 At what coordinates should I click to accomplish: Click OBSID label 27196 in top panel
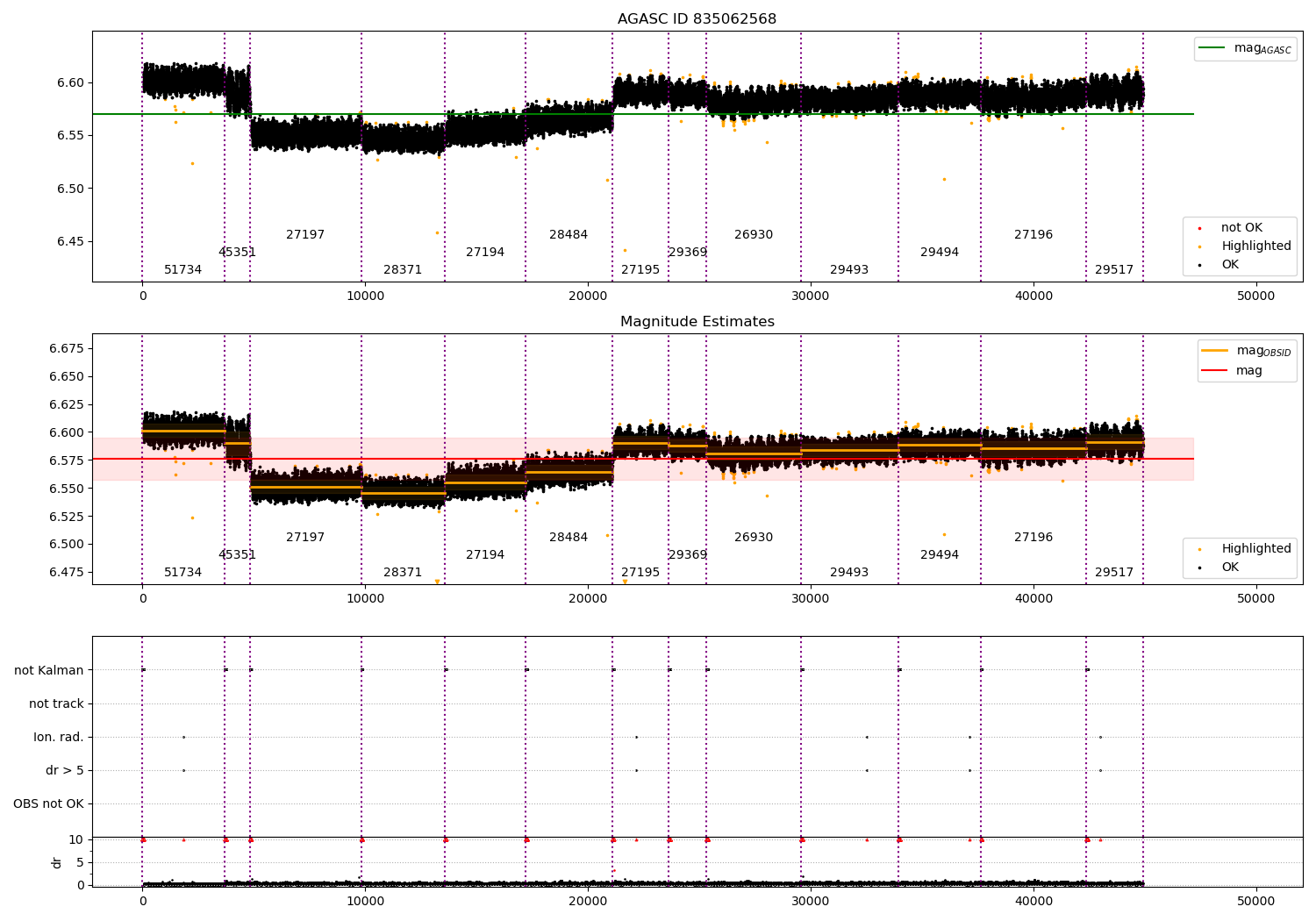click(x=1033, y=235)
